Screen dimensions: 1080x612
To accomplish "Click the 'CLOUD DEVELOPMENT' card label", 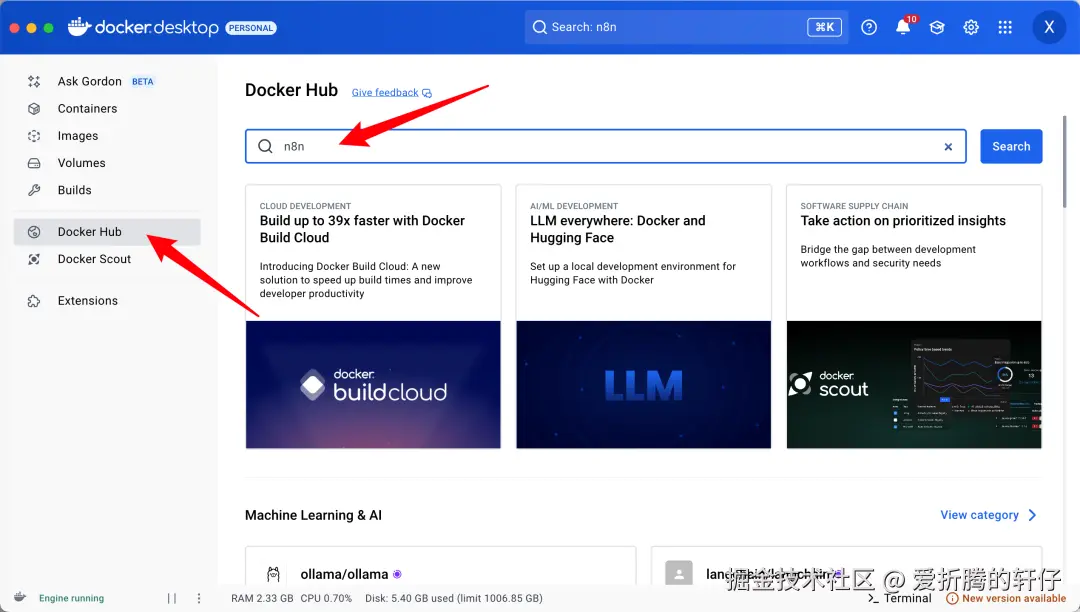I will (305, 206).
